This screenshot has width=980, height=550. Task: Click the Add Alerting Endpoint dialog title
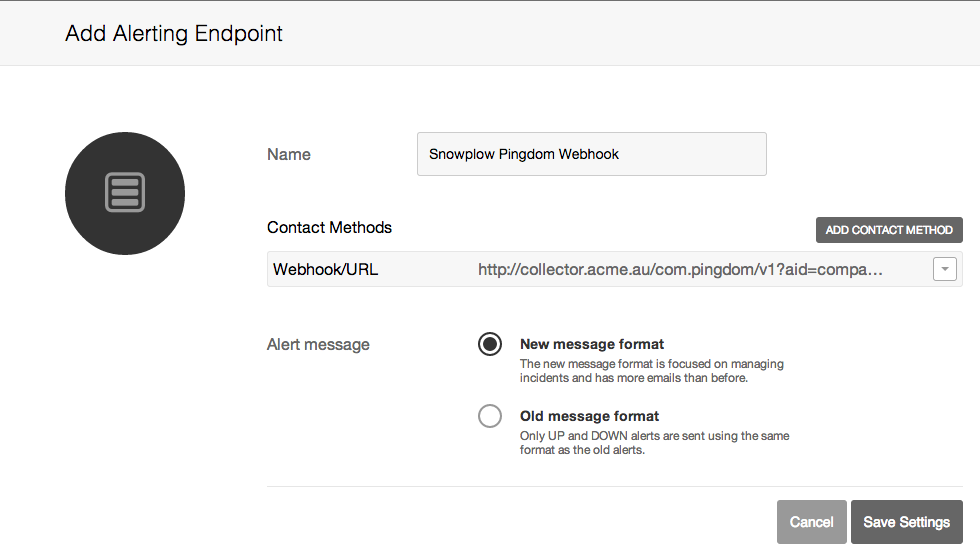tap(174, 33)
